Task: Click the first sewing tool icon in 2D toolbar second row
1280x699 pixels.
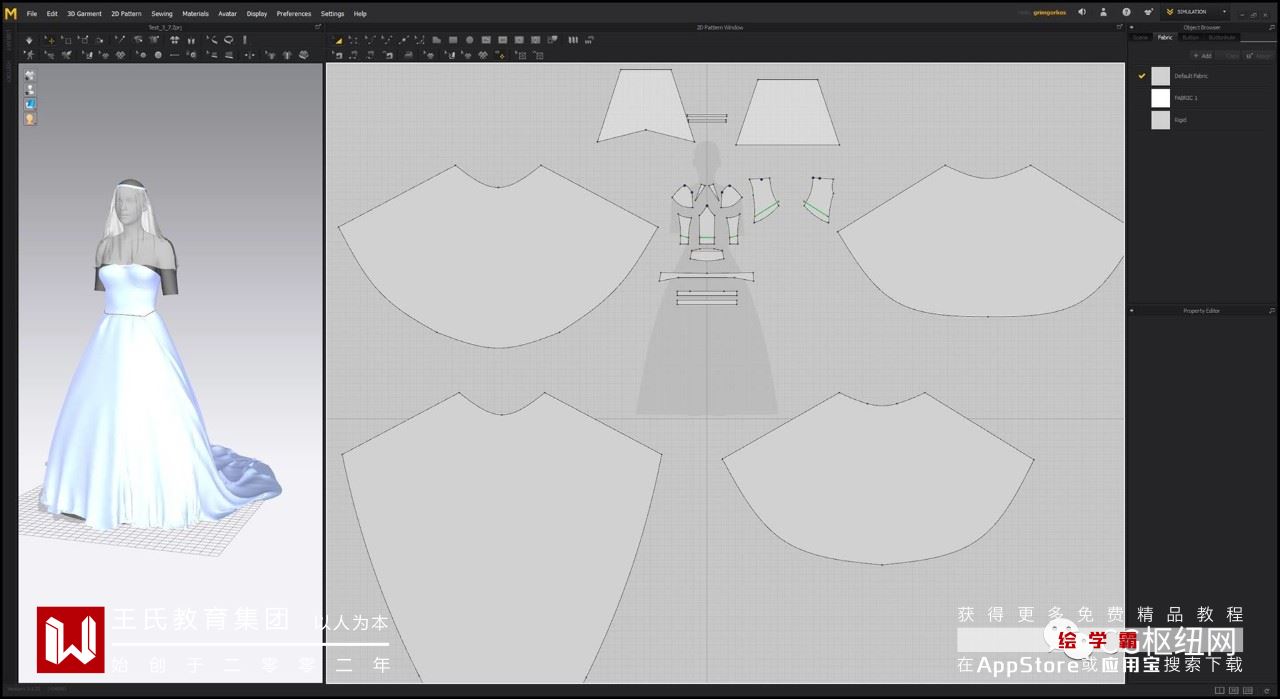Action: (339, 54)
